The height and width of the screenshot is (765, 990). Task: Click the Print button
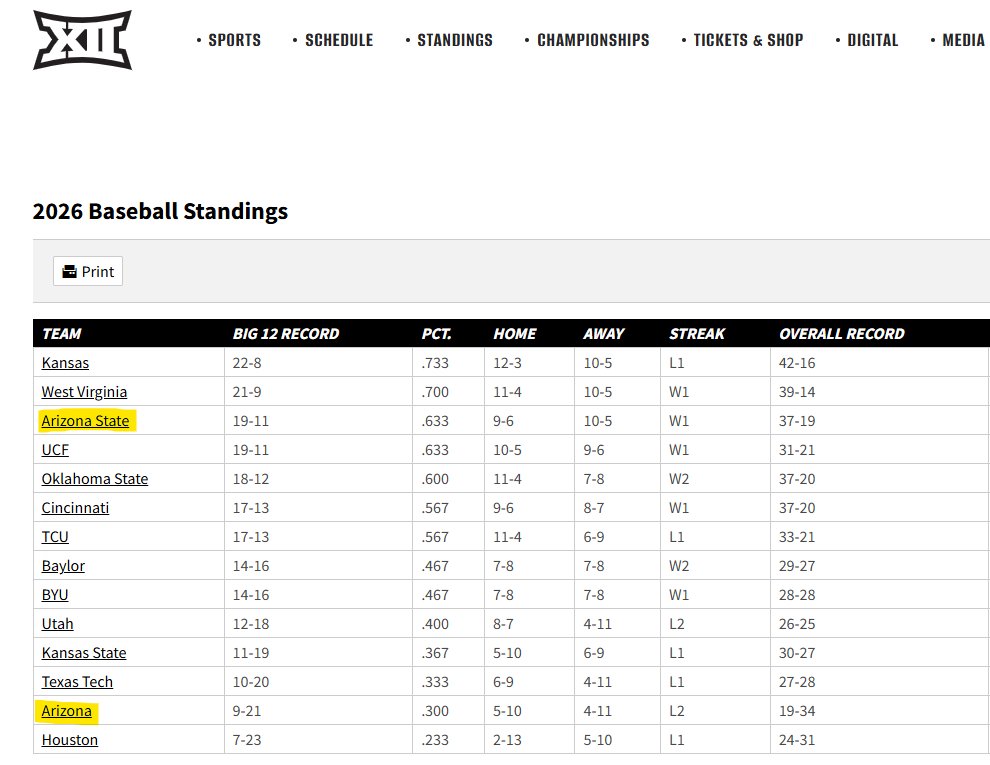coord(88,271)
